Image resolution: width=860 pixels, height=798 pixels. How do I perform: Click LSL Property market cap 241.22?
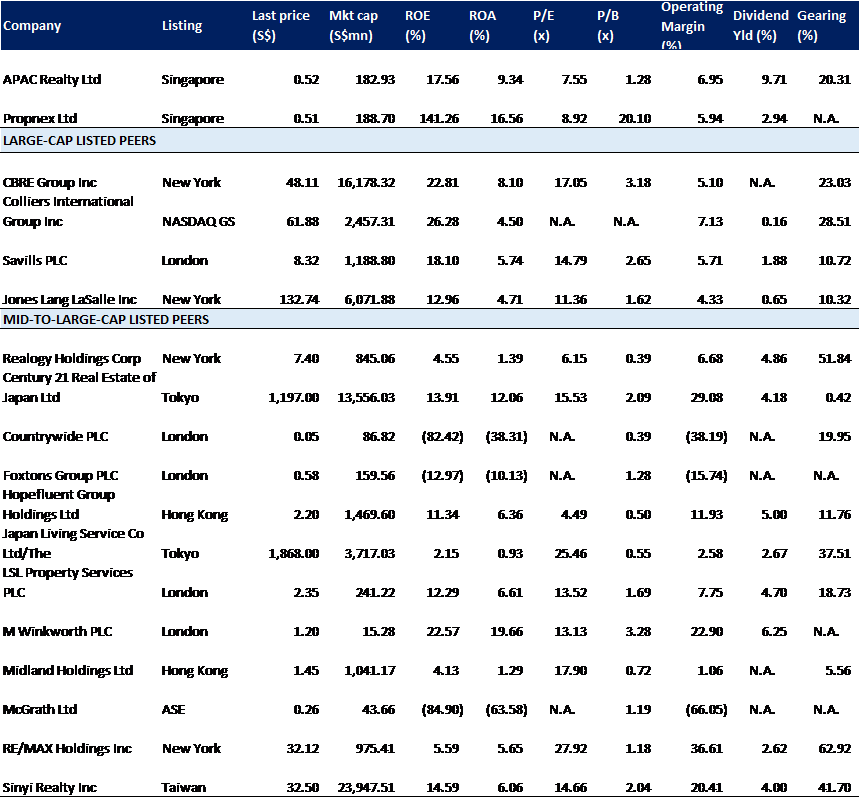(x=375, y=593)
